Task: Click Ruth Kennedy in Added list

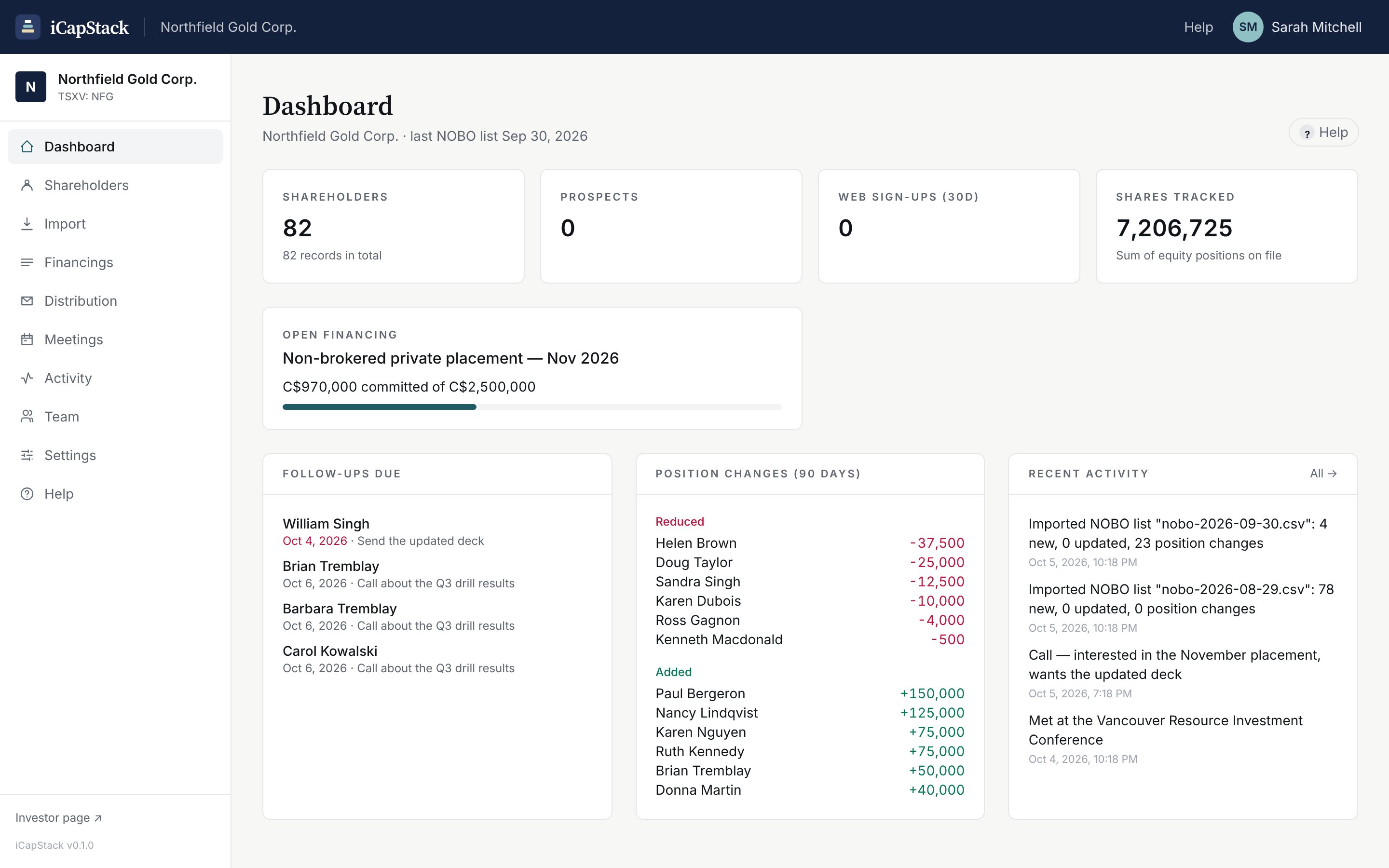Action: tap(700, 751)
